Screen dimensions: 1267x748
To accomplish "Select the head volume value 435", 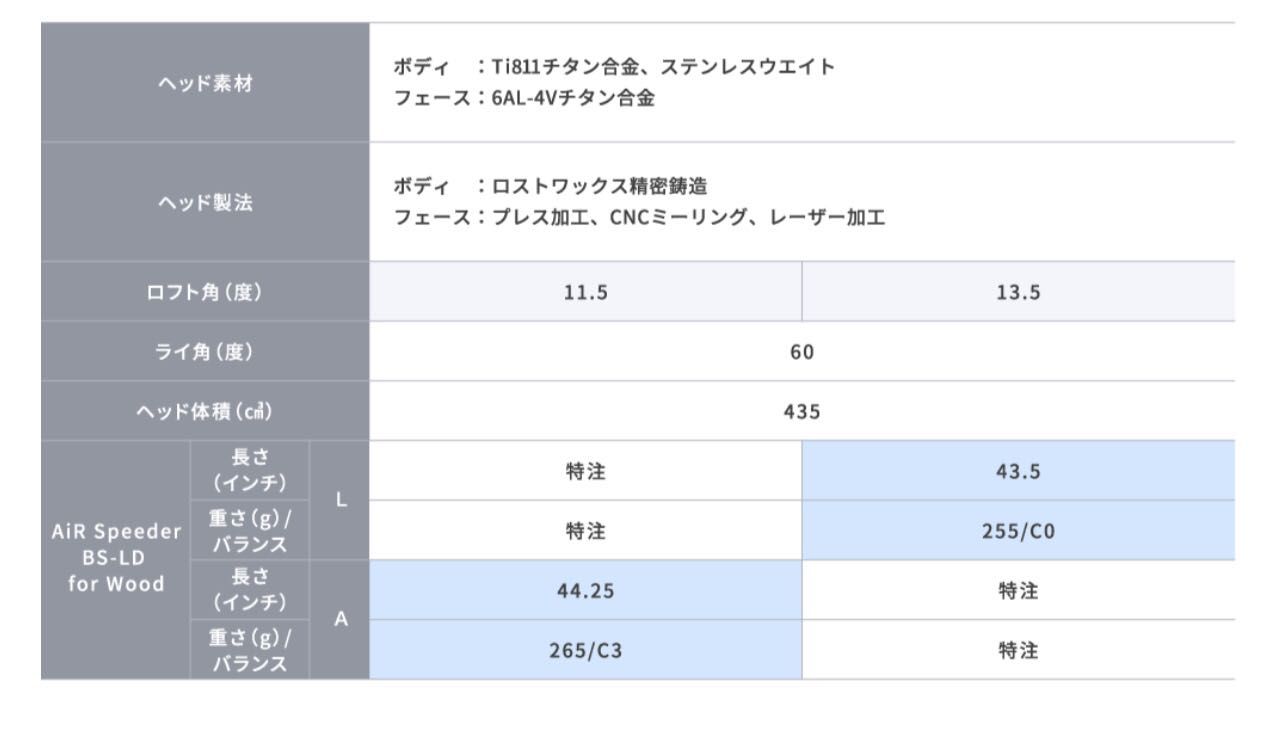I will pos(802,411).
